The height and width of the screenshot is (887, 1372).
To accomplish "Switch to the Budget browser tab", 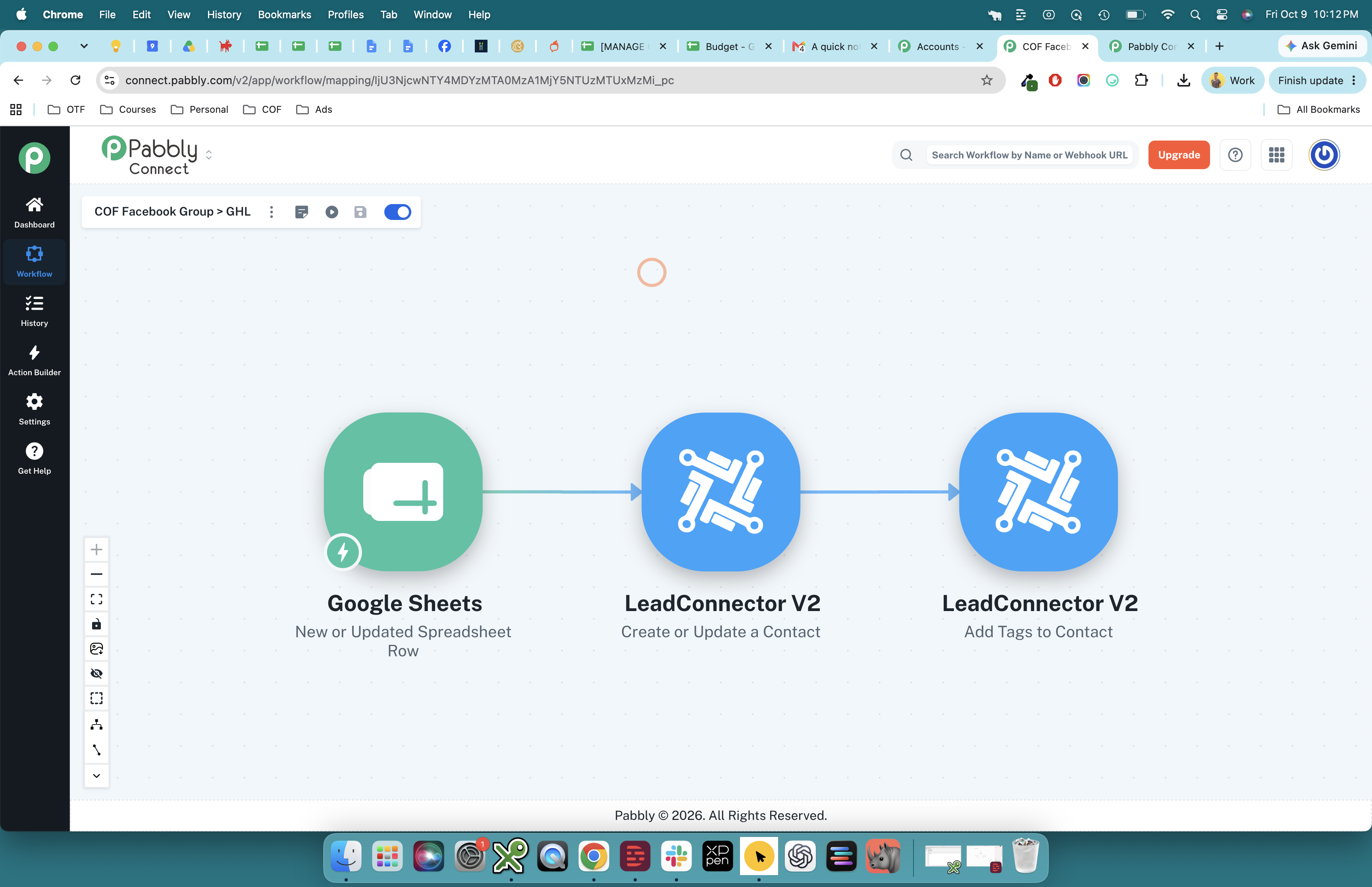I will click(729, 46).
